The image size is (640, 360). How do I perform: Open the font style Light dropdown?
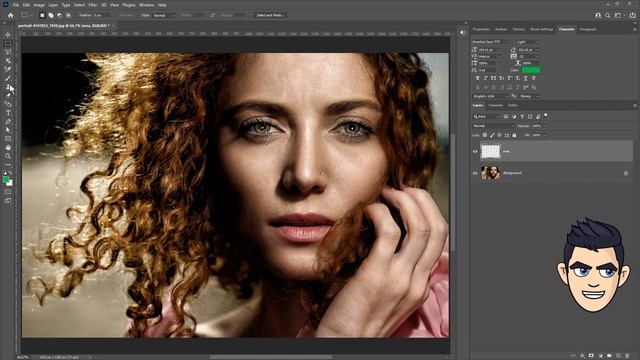pyautogui.click(x=527, y=42)
